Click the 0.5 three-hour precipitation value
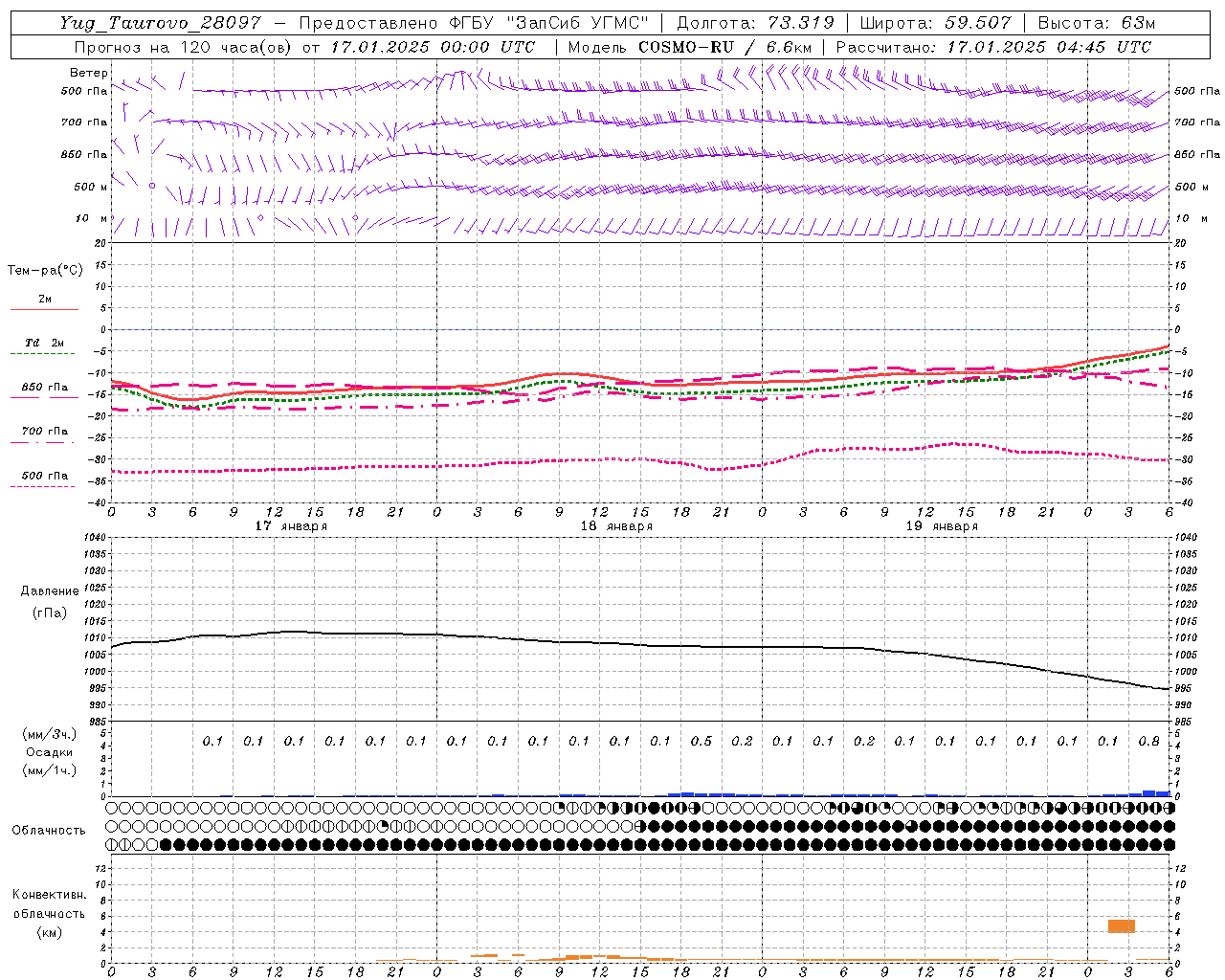Image resolution: width=1225 pixels, height=980 pixels. coord(702,741)
